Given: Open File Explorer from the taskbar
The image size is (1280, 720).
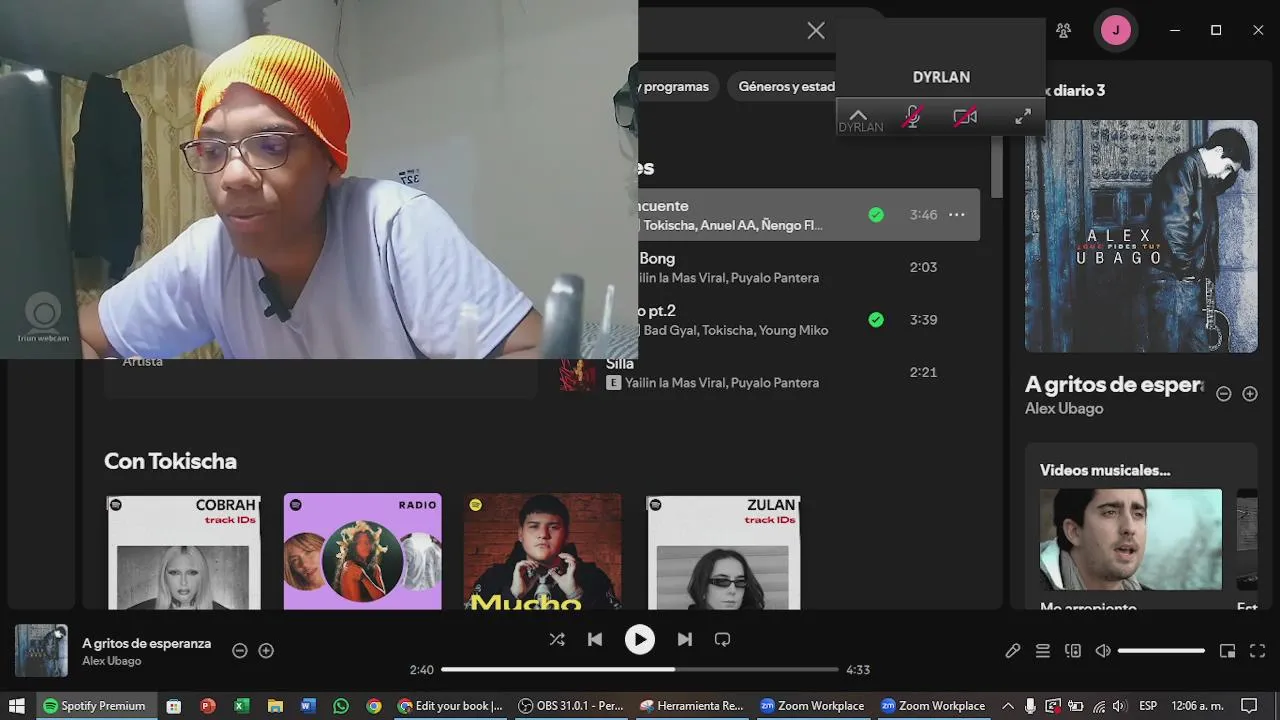Looking at the screenshot, I should [x=275, y=706].
